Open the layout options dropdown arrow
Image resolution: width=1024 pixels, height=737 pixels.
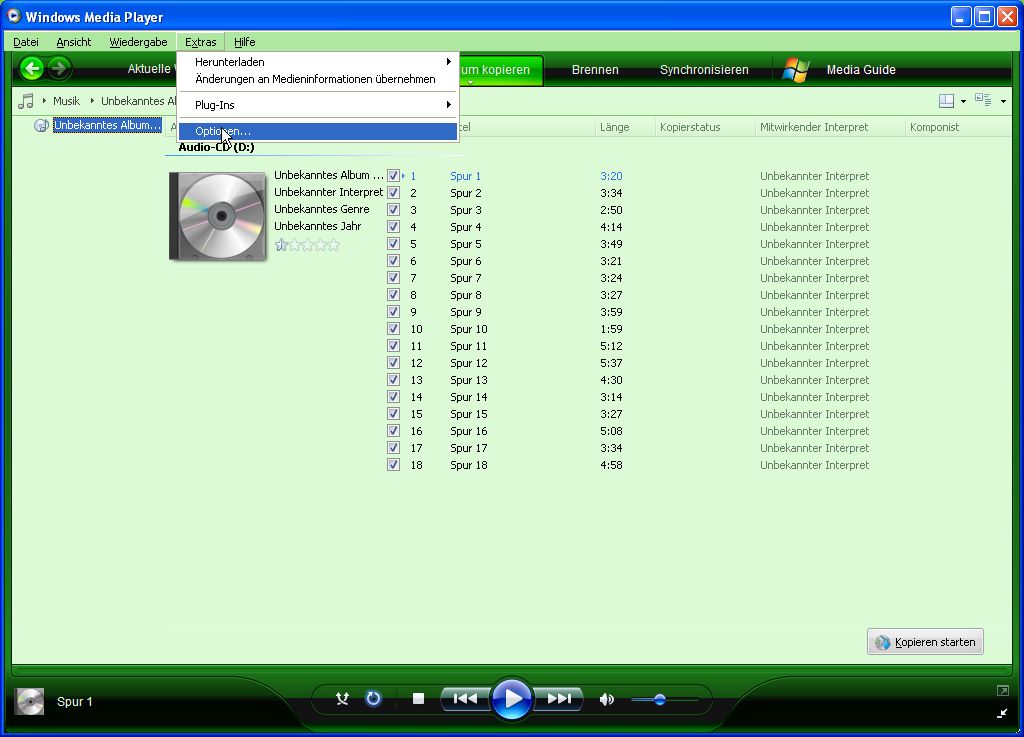[963, 101]
